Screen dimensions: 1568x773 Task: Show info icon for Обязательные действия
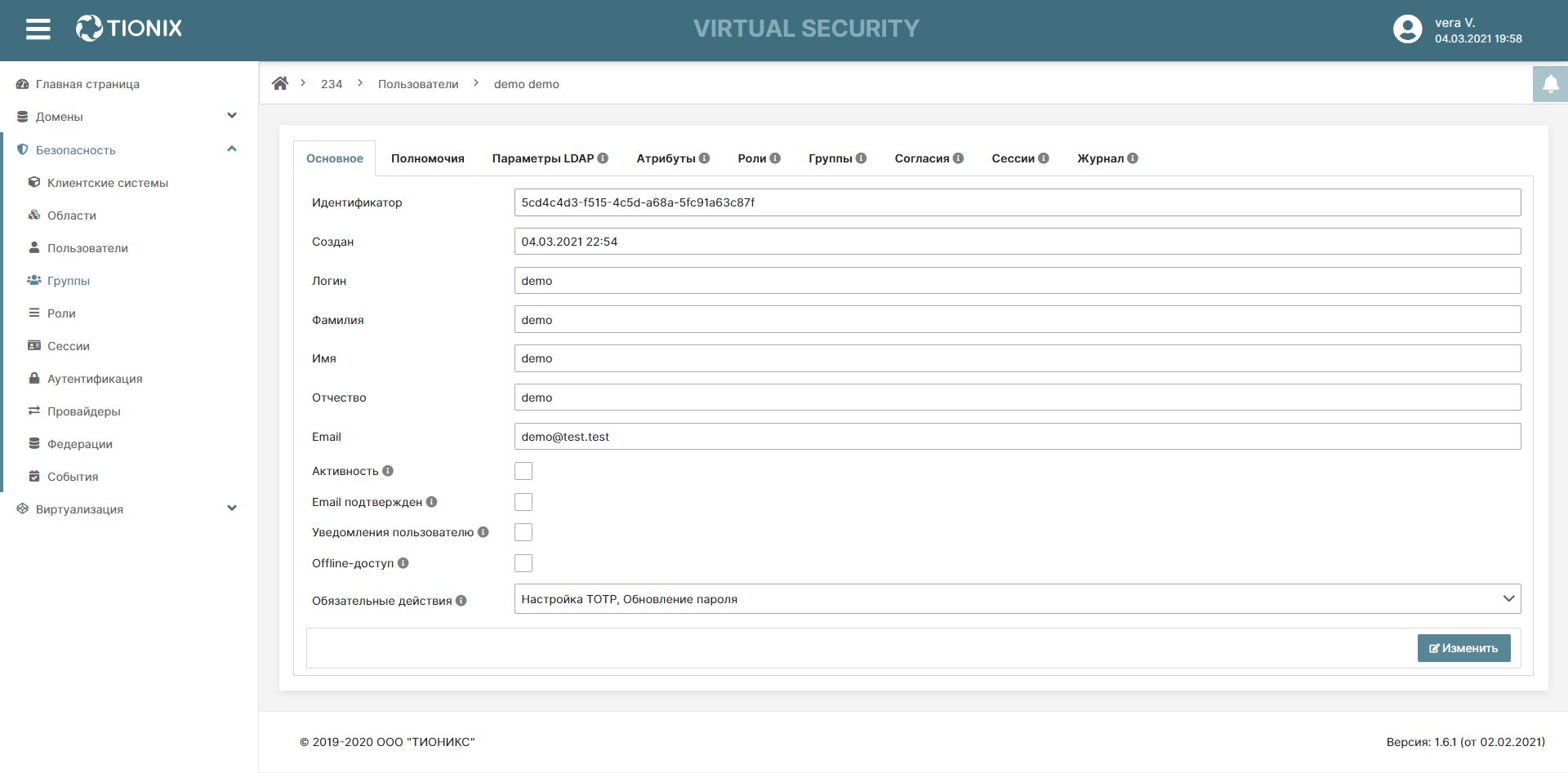click(461, 601)
